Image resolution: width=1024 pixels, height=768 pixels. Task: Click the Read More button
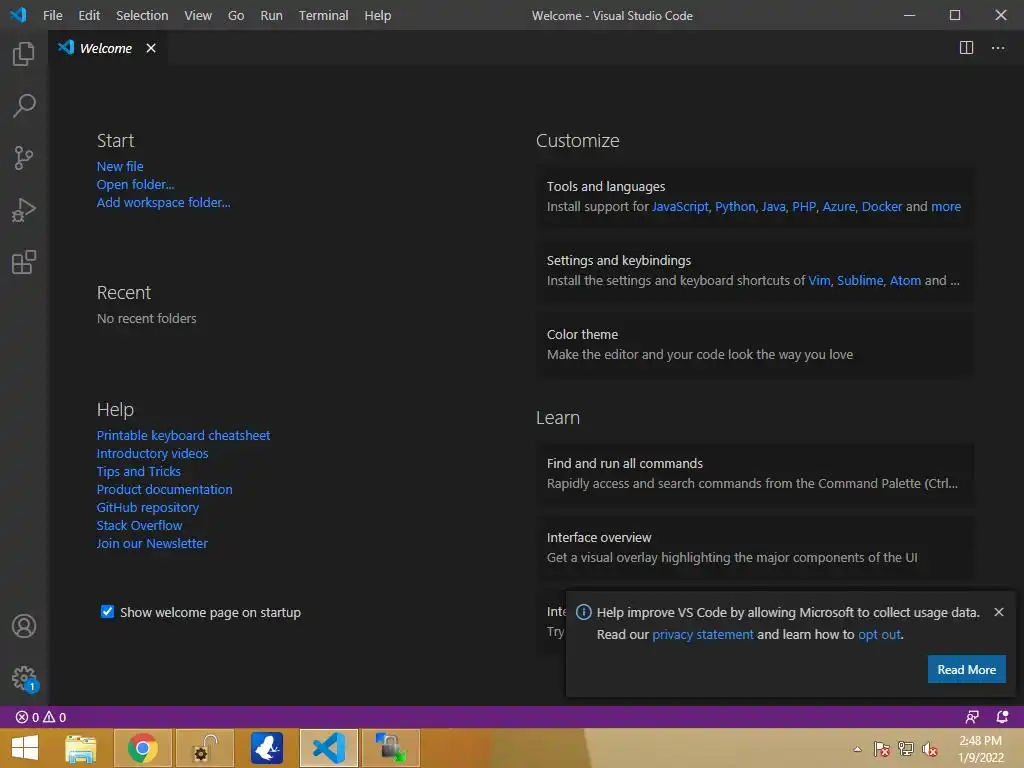coord(967,669)
